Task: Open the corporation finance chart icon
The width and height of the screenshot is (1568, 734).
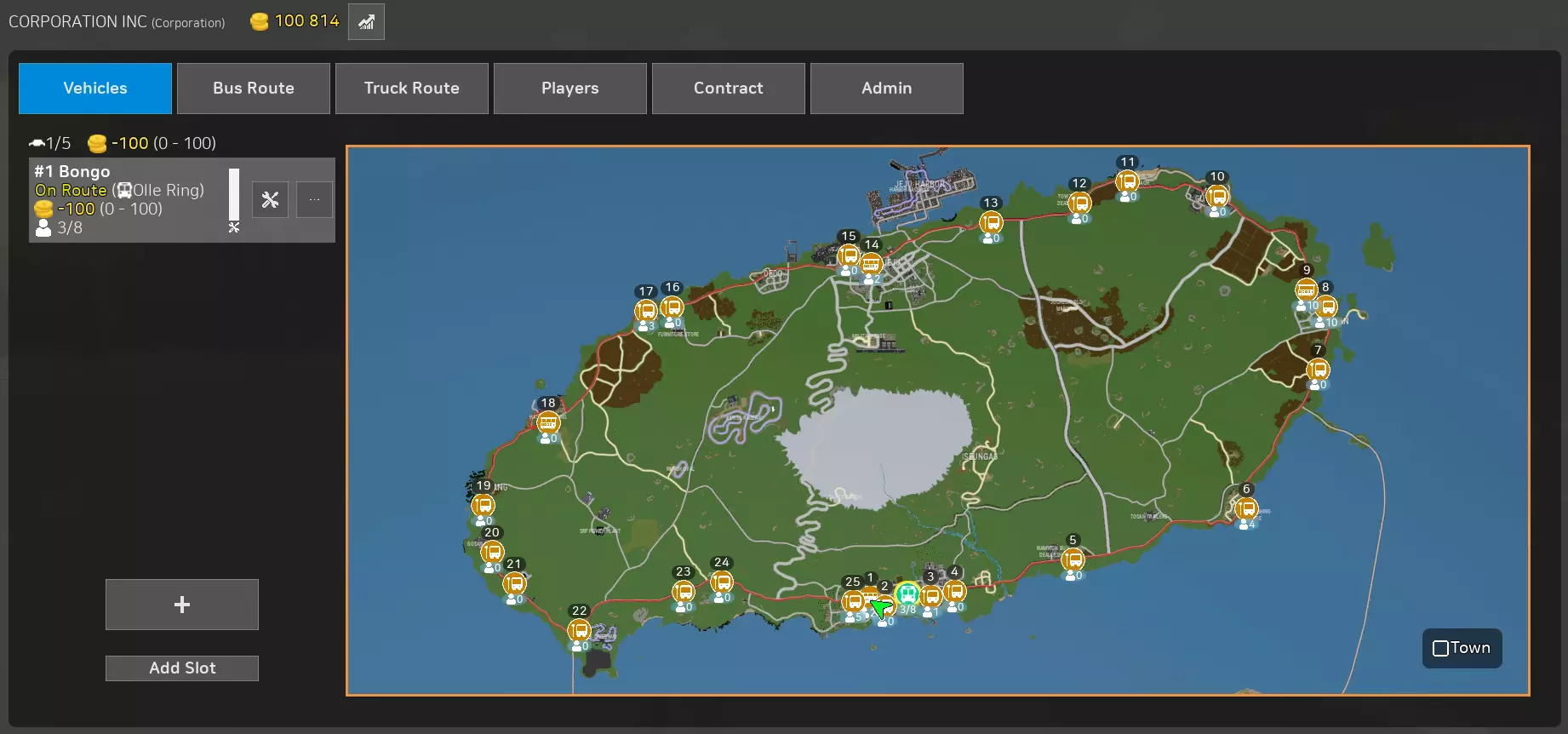Action: pos(366,22)
